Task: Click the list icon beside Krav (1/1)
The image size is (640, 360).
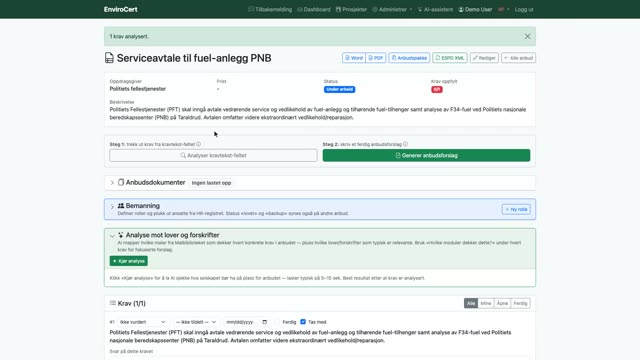Action: point(113,303)
